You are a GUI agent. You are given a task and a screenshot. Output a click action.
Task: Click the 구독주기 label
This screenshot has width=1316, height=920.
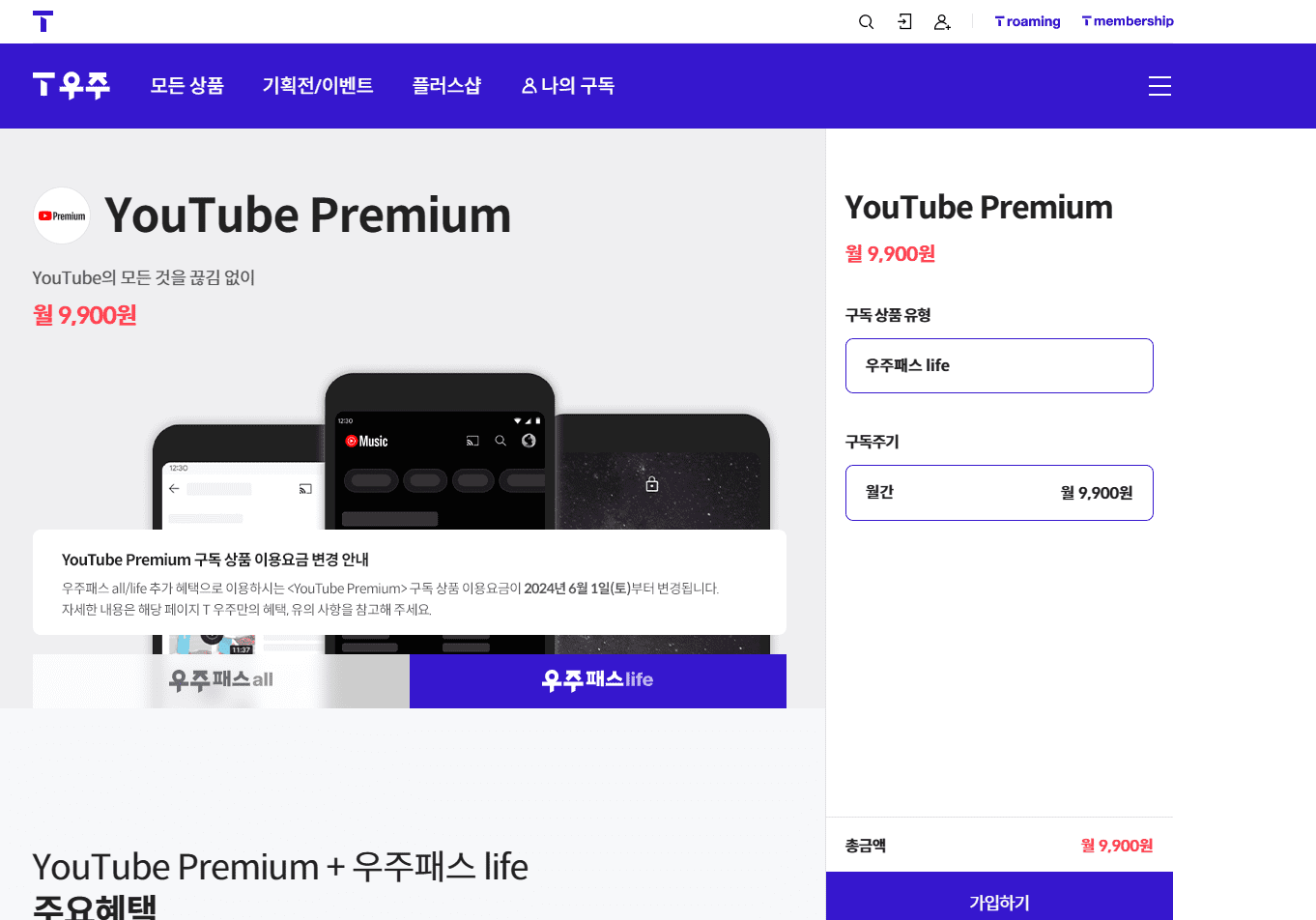873,442
